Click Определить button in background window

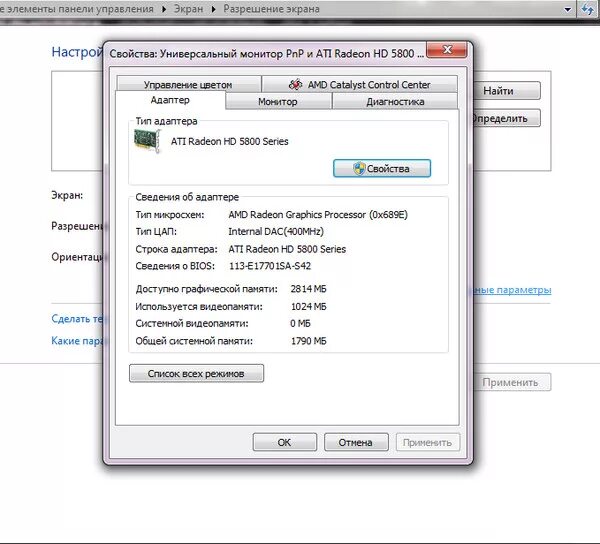click(x=507, y=118)
